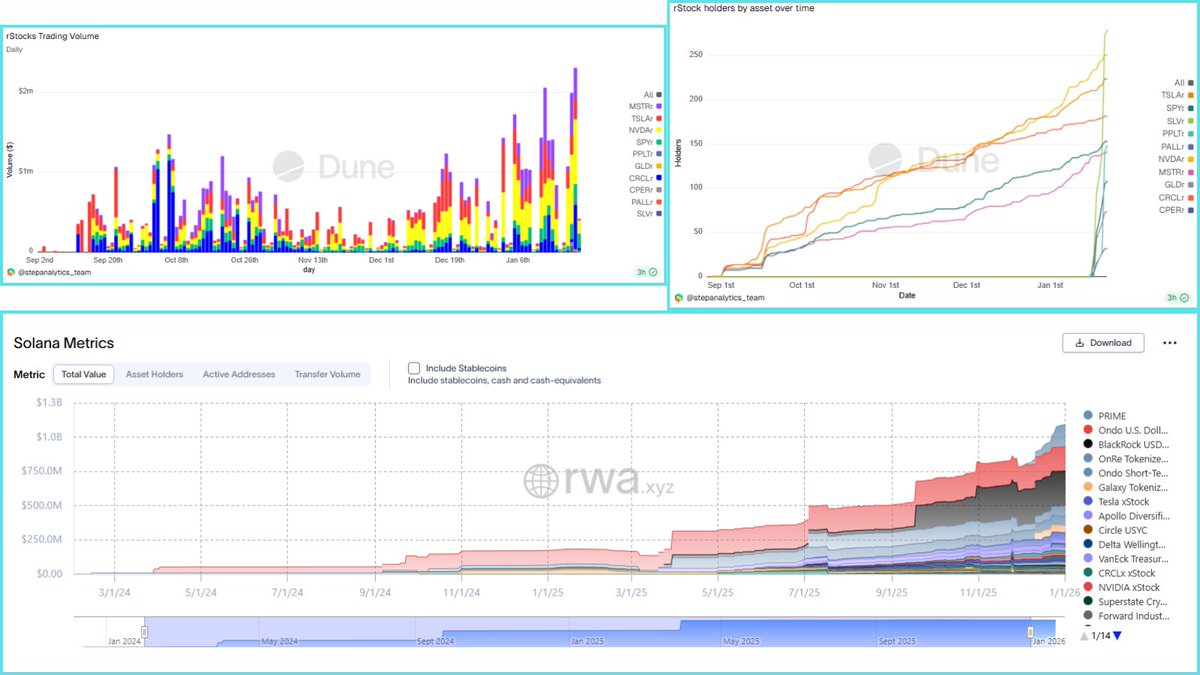Switch to the Transfer Volume metric tab
Viewport: 1200px width, 675px height.
tap(327, 374)
